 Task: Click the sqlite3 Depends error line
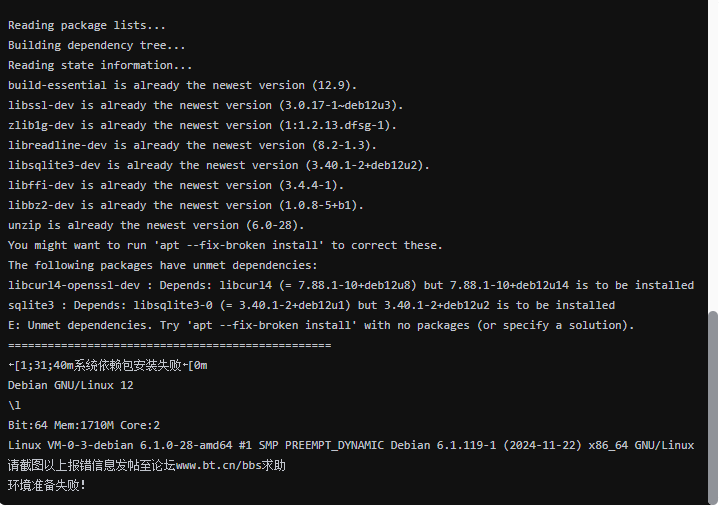[311, 305]
